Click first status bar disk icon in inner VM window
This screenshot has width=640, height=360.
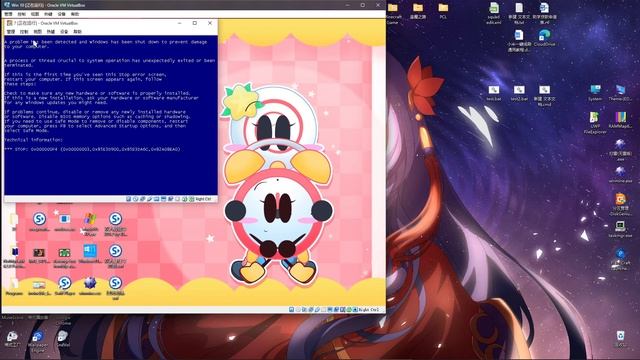(129, 199)
